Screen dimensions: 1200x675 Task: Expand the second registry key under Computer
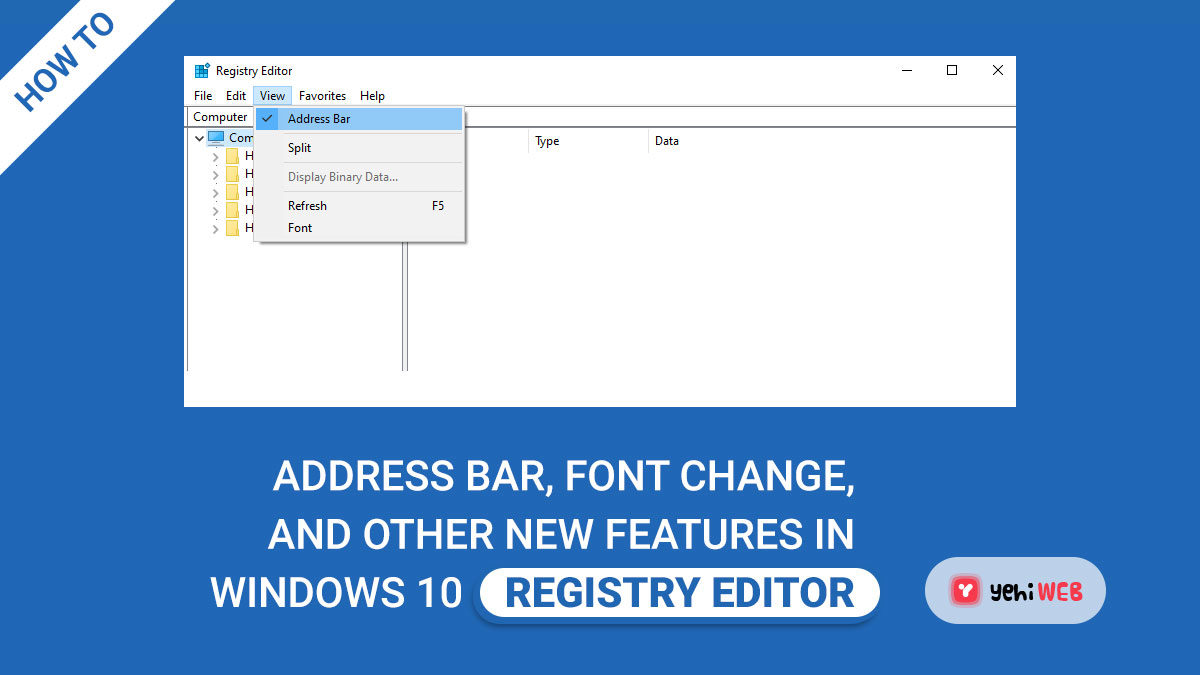[x=215, y=174]
